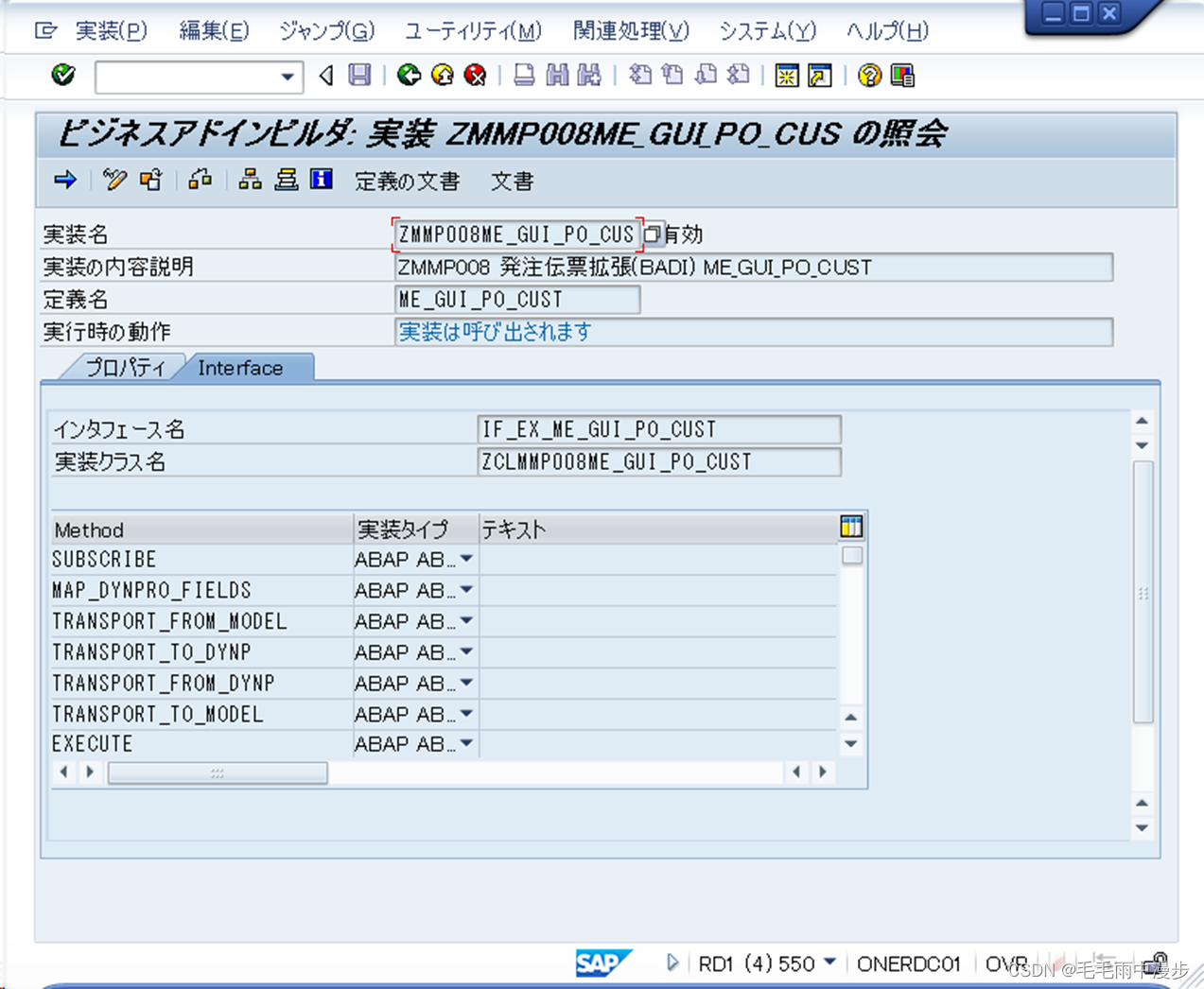Click the Print icon
Screen dimensions: 1204x989
tap(524, 75)
